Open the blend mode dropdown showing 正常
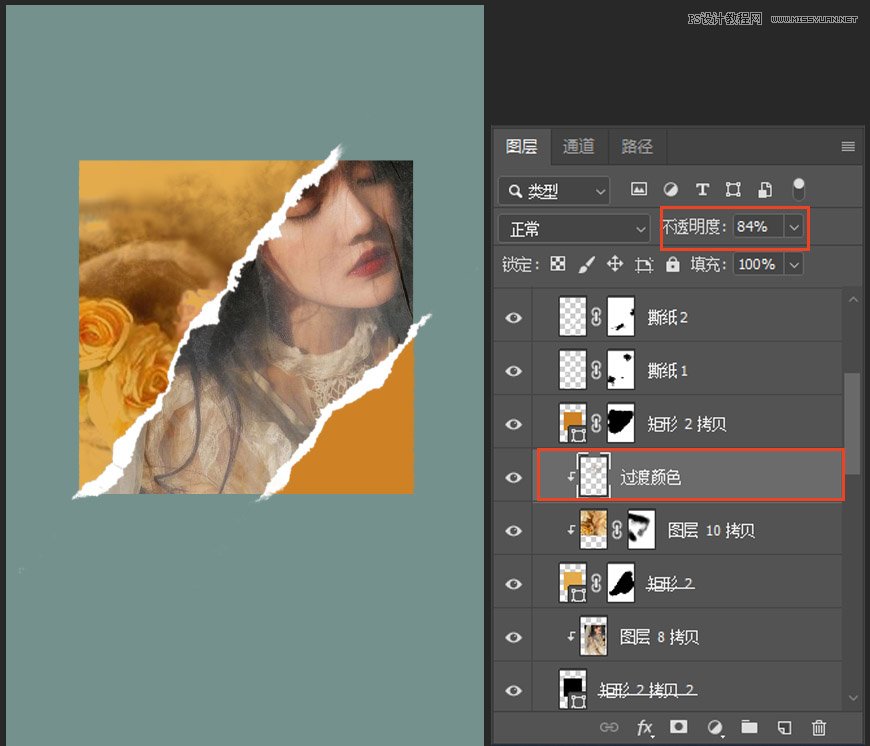 coord(573,228)
